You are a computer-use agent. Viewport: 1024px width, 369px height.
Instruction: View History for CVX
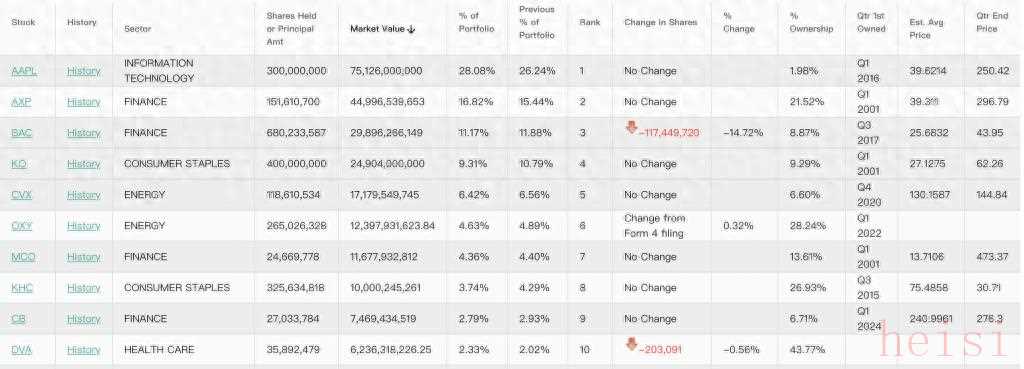pos(84,195)
